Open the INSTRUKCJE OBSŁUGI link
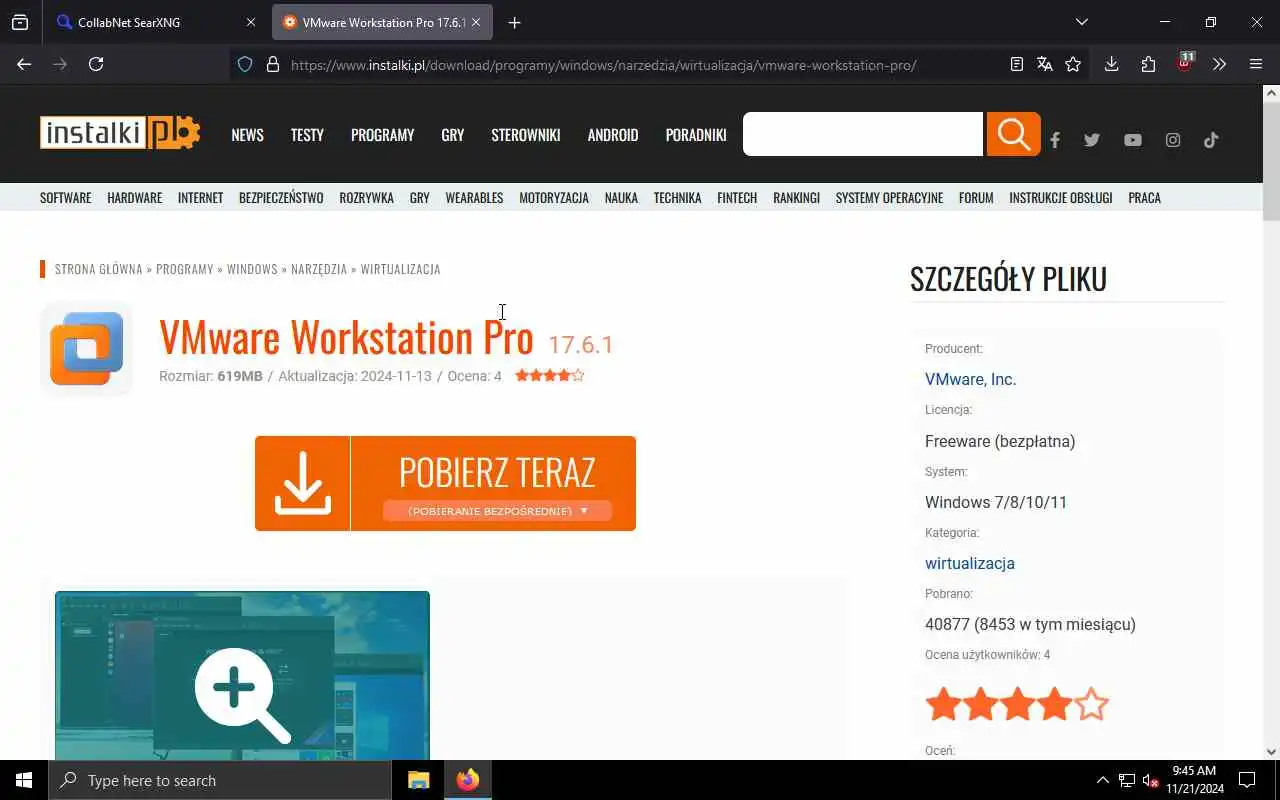1280x800 pixels. (1061, 198)
